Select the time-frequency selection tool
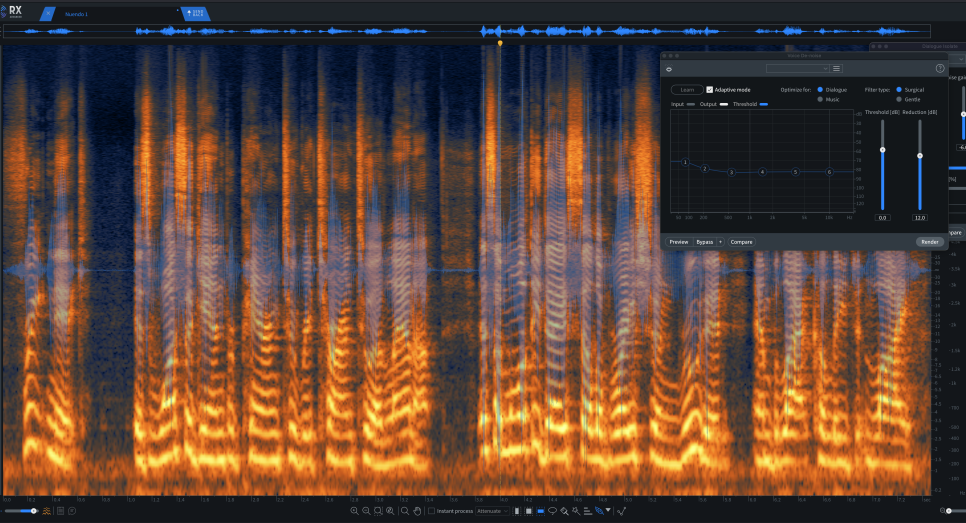Viewport: 966px width, 523px height. coord(529,511)
